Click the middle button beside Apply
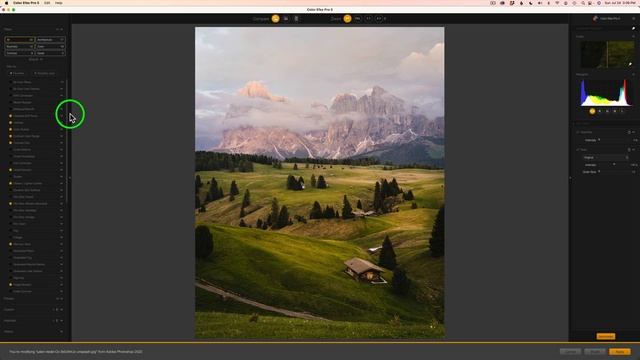 click(x=595, y=351)
